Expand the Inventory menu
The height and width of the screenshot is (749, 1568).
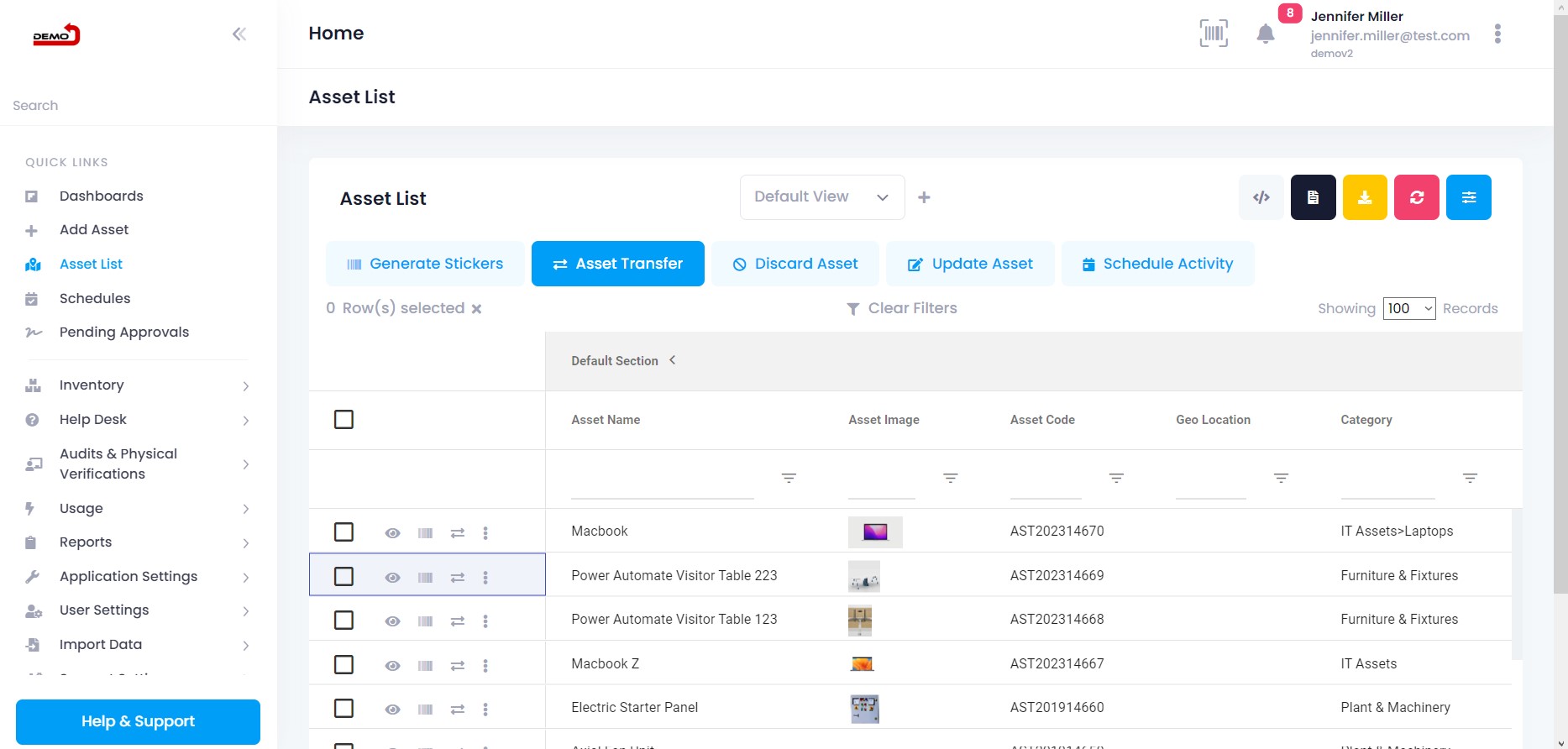tap(138, 385)
